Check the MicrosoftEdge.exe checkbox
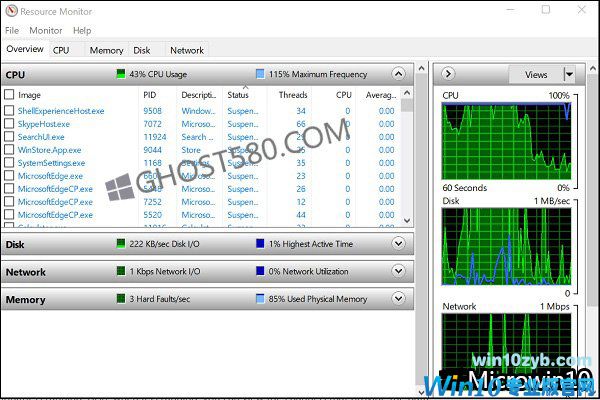600x400 pixels. pos(9,176)
